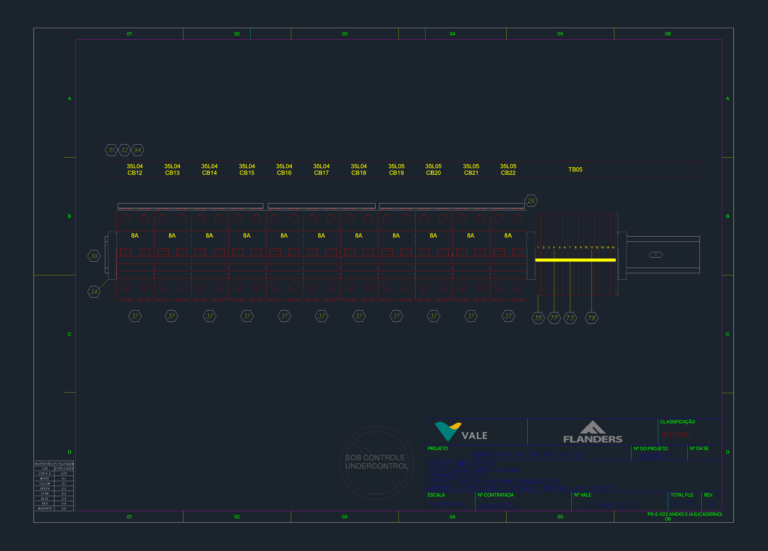768x551 pixels.
Task: Click the Nº DA SE field label
Action: point(699,449)
